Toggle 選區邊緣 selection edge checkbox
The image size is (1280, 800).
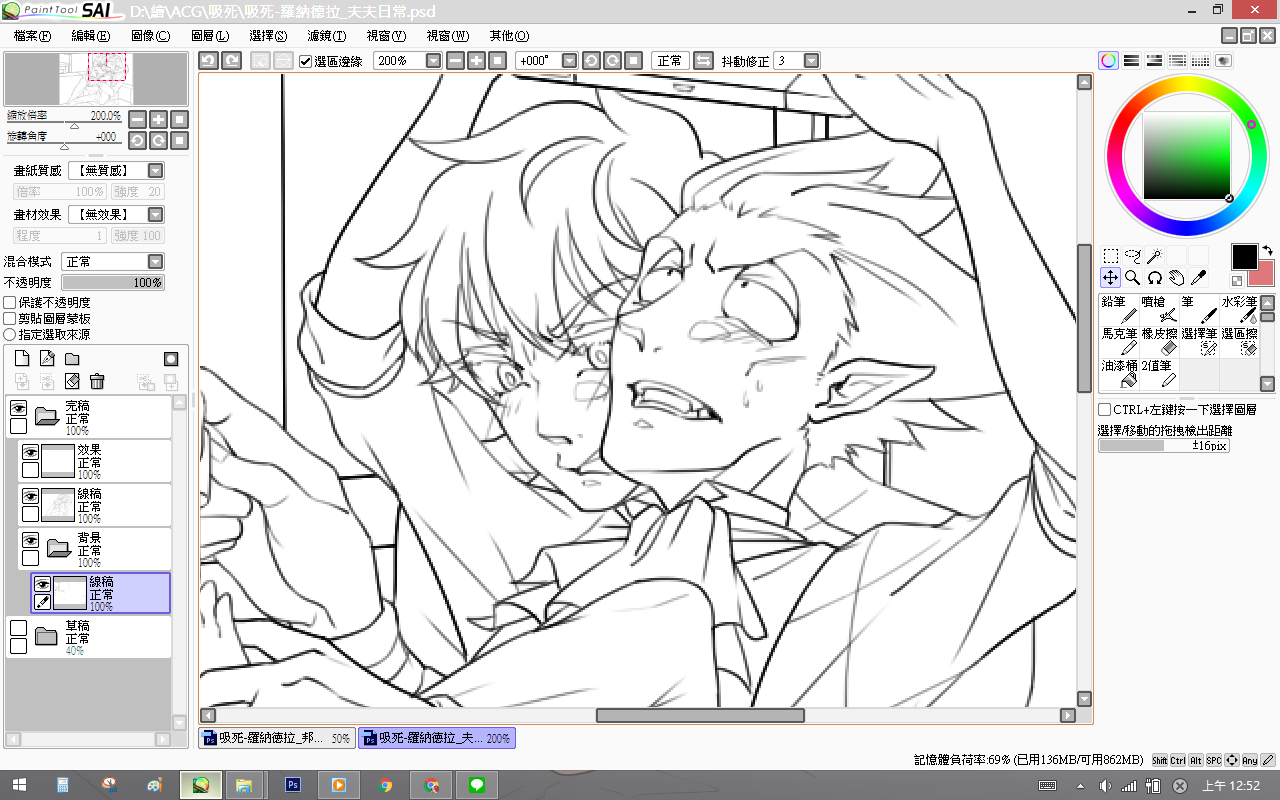coord(306,61)
